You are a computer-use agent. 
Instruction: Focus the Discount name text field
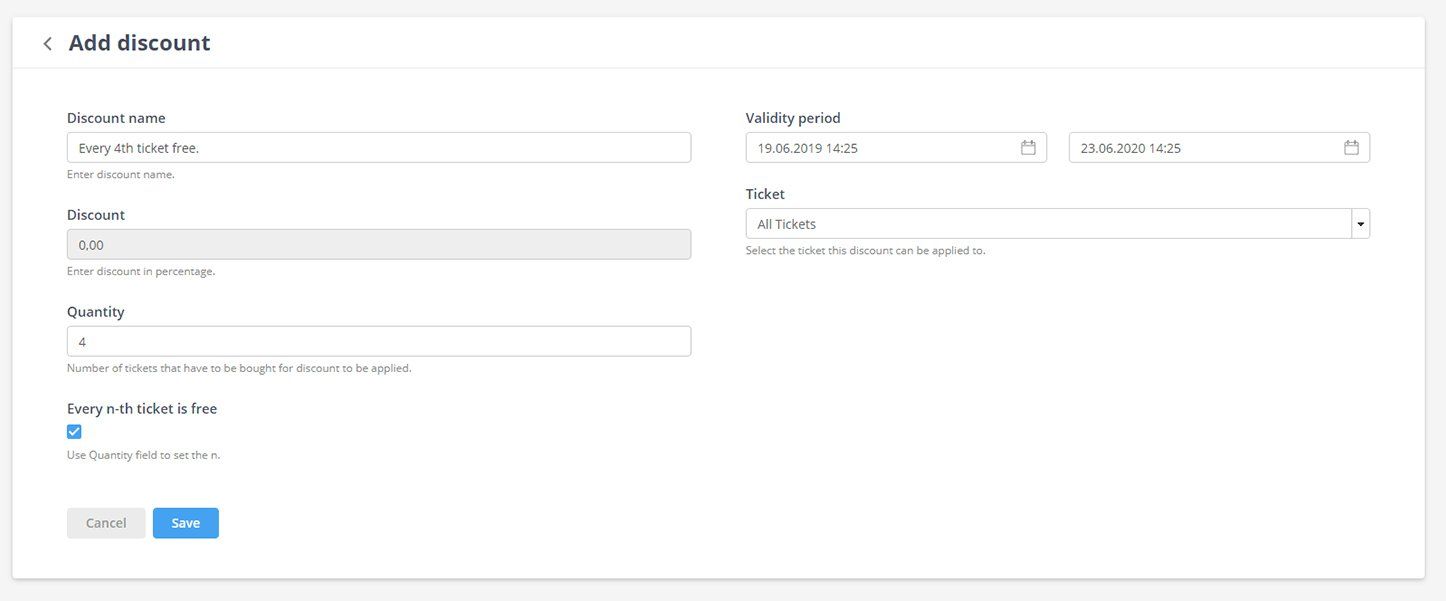pyautogui.click(x=378, y=148)
